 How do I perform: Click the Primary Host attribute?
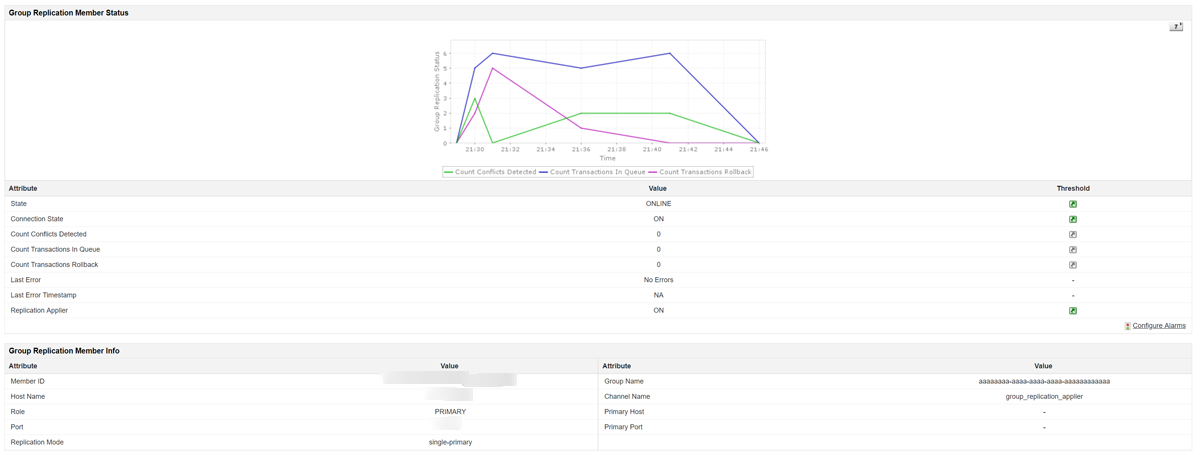click(624, 412)
